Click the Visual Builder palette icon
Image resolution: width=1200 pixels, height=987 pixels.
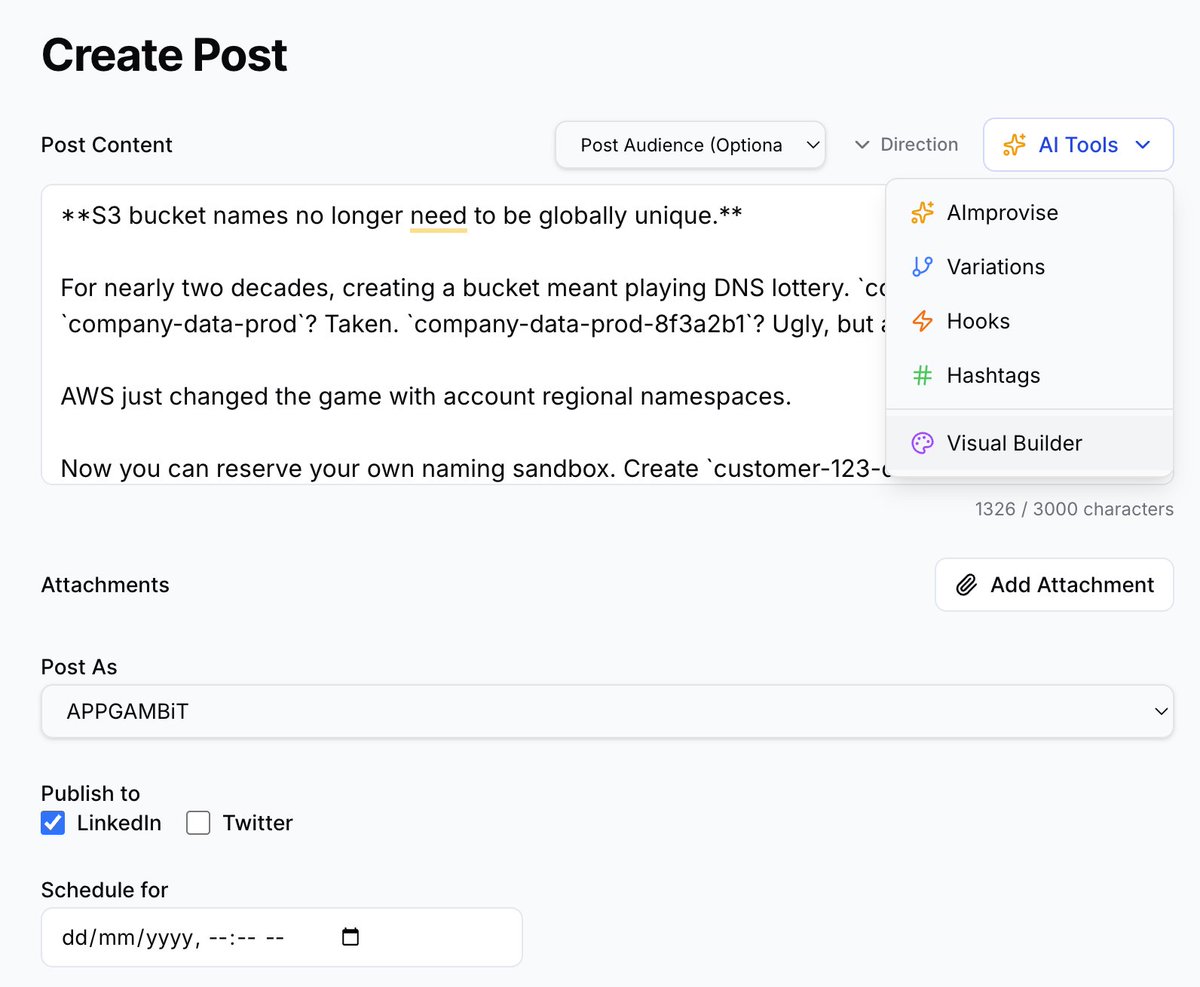click(922, 443)
